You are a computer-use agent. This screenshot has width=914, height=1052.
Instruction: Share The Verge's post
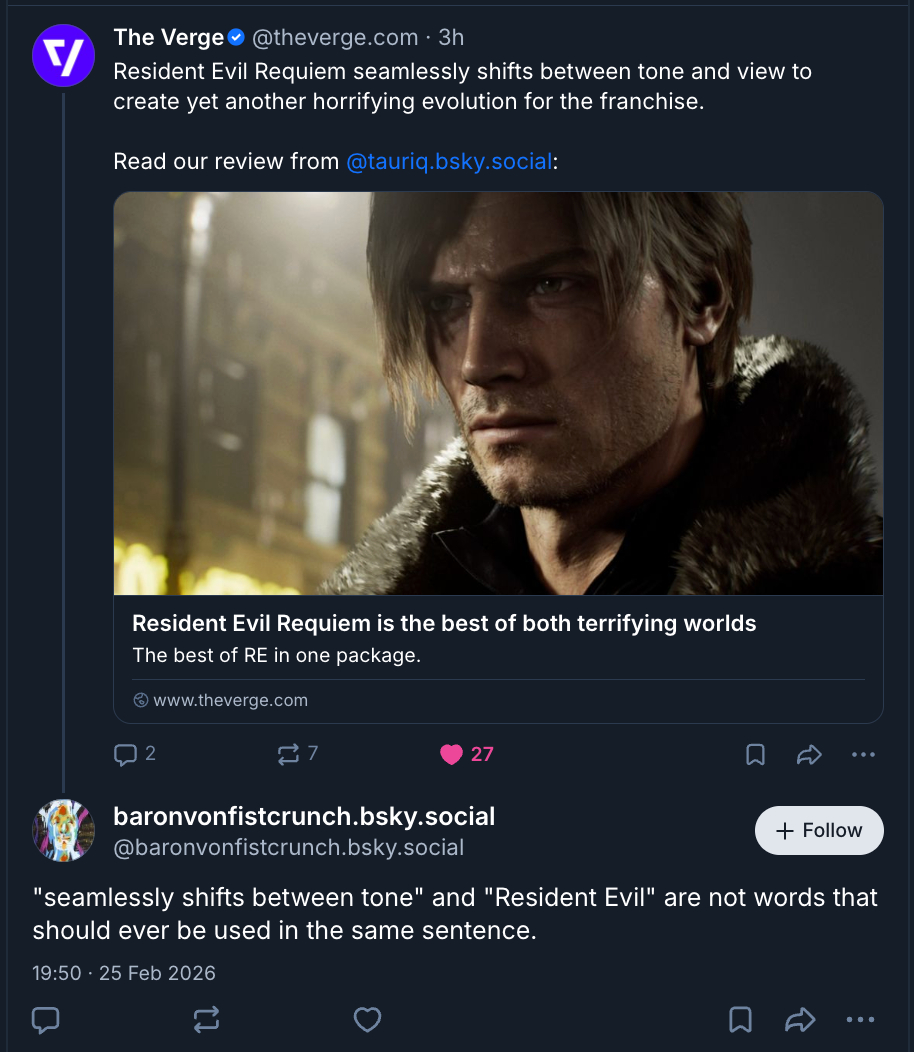tap(809, 755)
